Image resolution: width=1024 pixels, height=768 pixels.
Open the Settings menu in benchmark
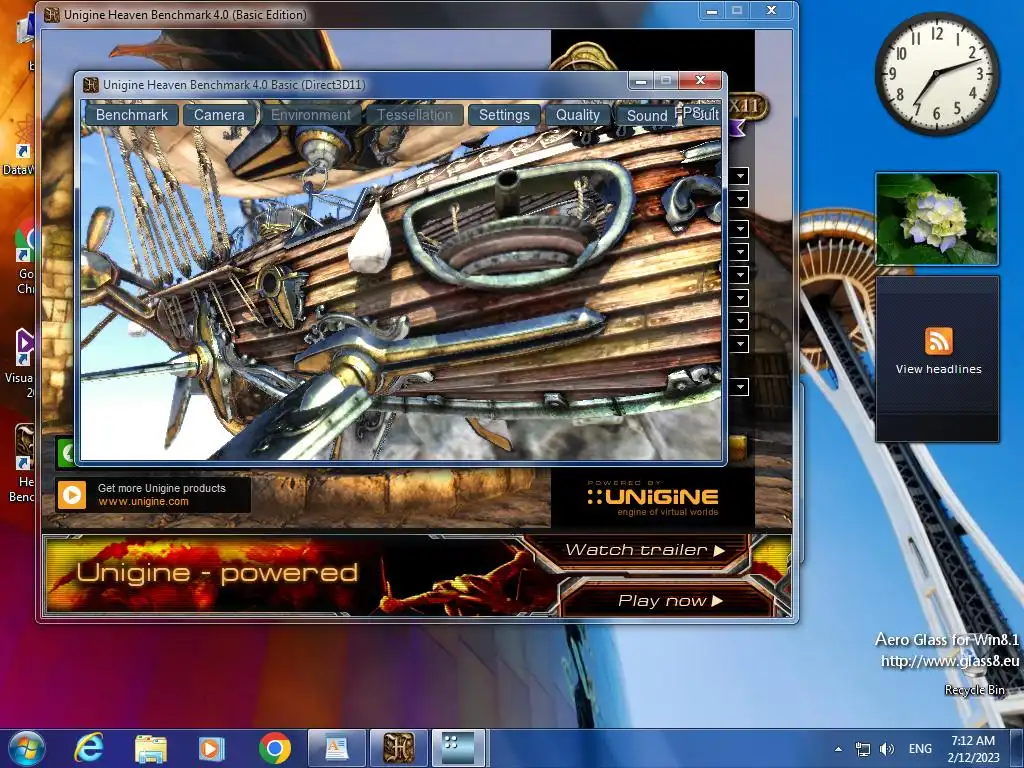[x=504, y=115]
